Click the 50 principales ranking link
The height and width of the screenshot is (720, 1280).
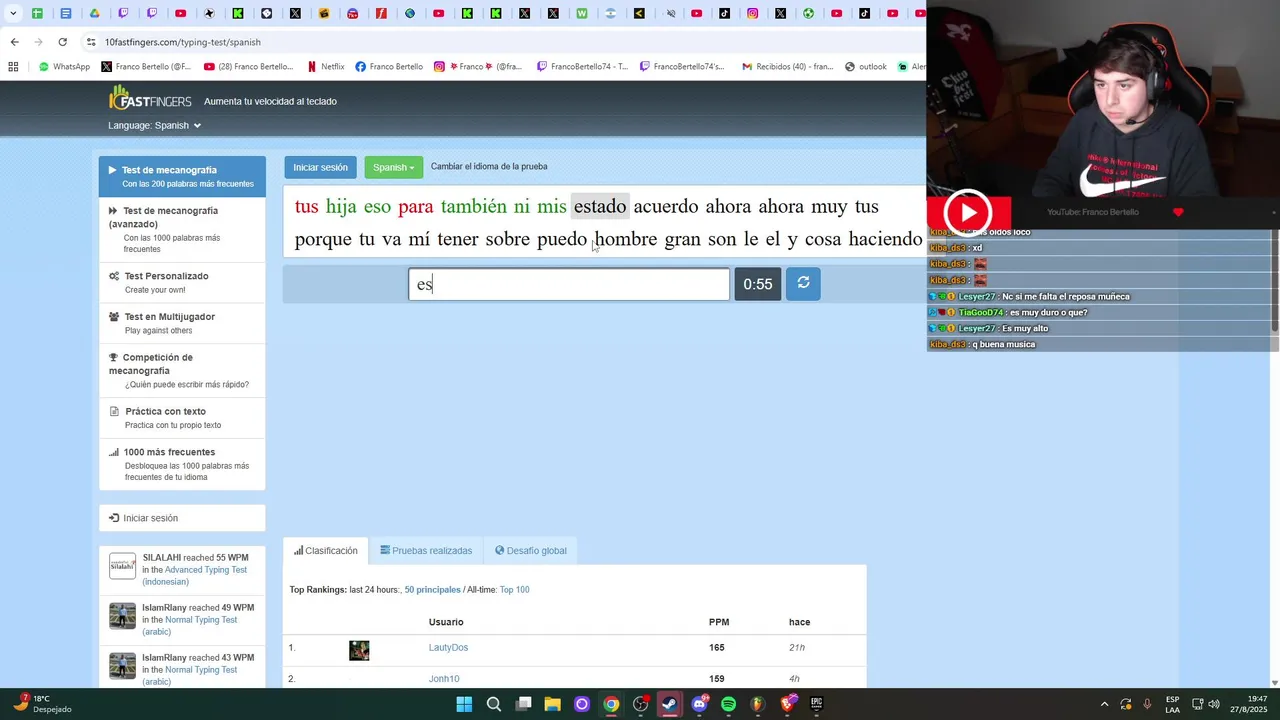(x=432, y=590)
